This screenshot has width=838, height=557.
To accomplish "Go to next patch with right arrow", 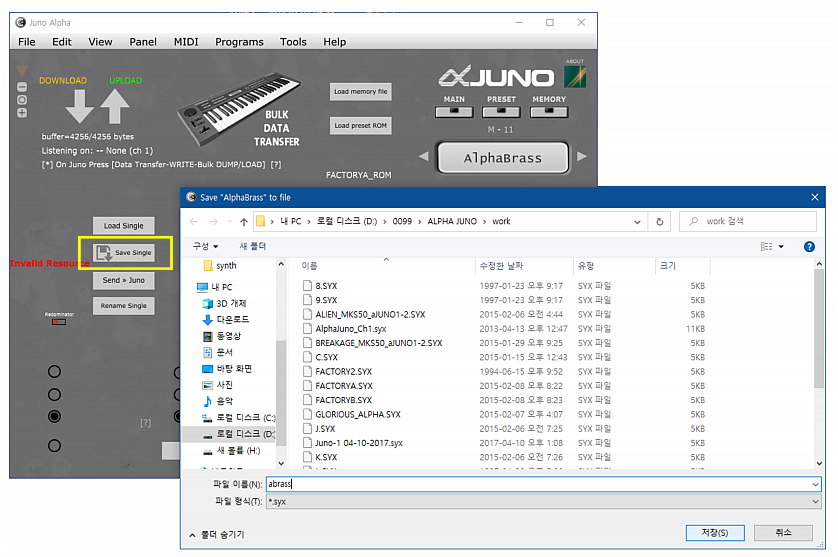I will pyautogui.click(x=582, y=157).
